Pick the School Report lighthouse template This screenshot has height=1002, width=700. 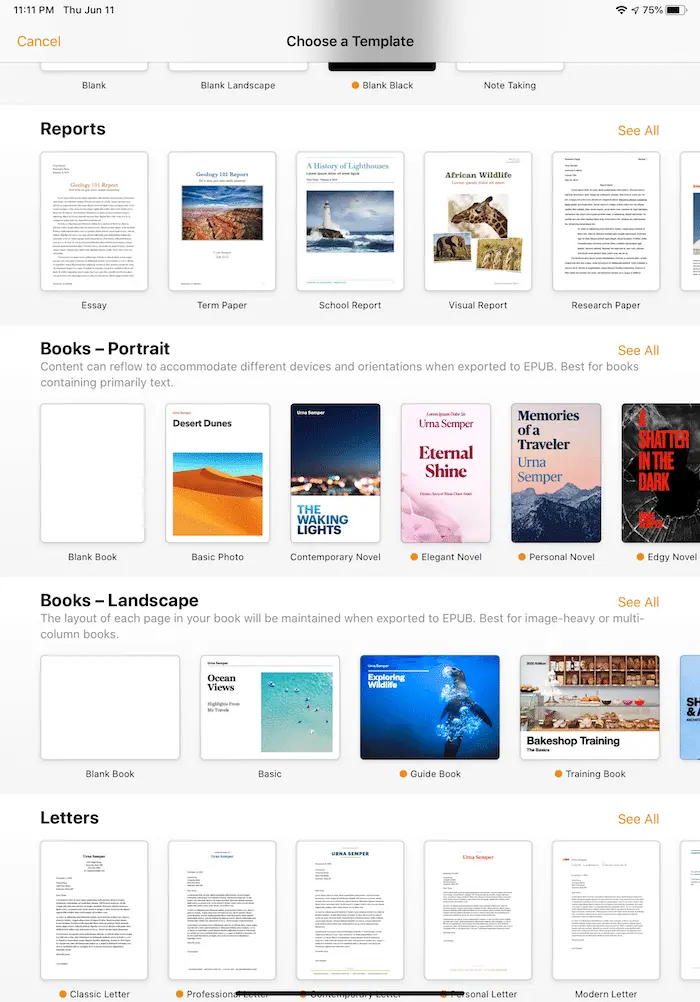[350, 221]
